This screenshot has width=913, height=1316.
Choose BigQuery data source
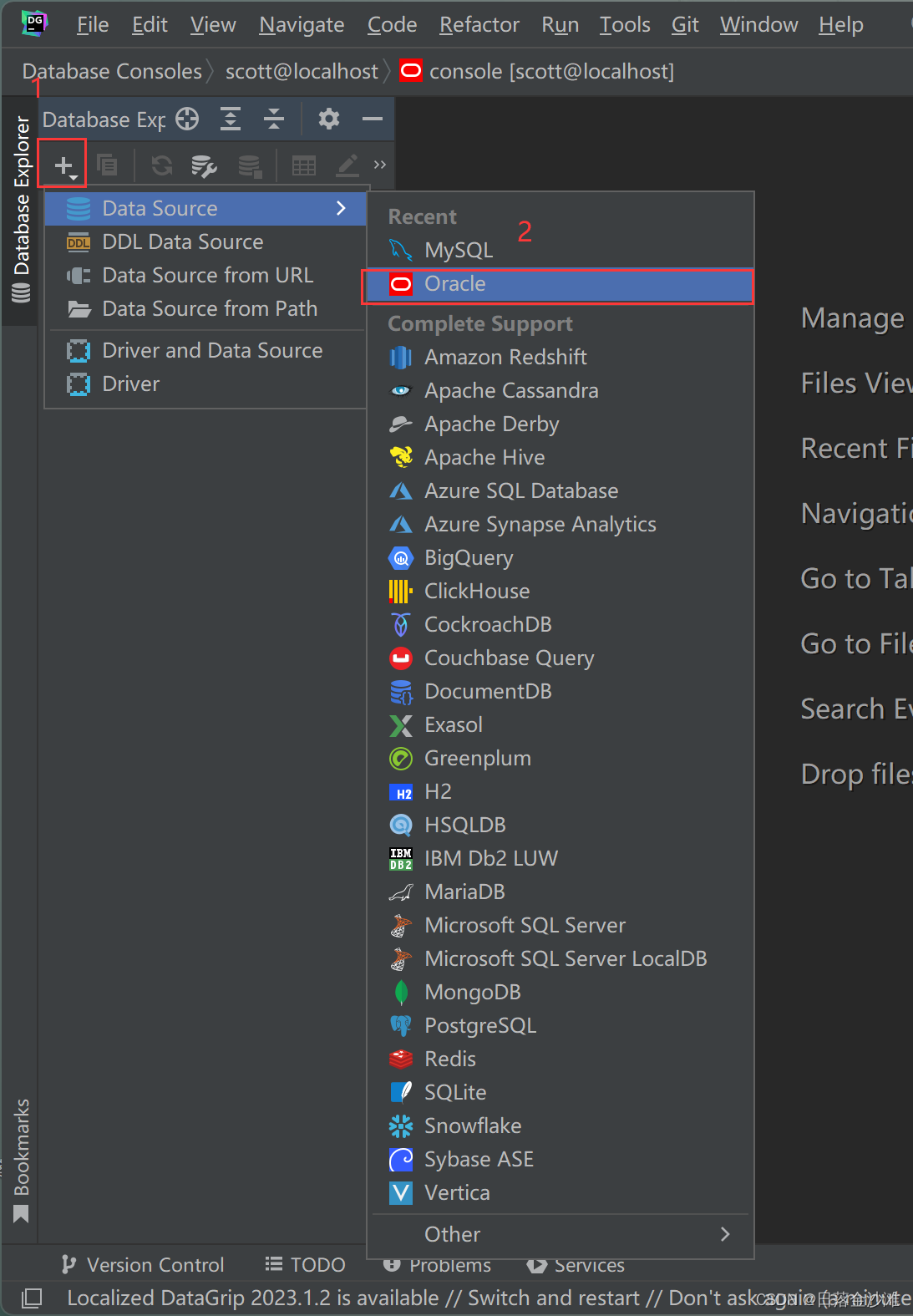(x=560, y=557)
